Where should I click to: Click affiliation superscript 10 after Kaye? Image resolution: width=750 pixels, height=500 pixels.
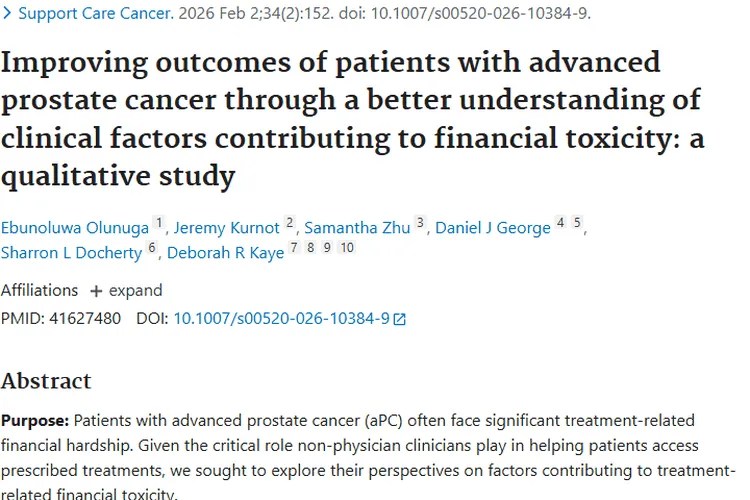[346, 249]
